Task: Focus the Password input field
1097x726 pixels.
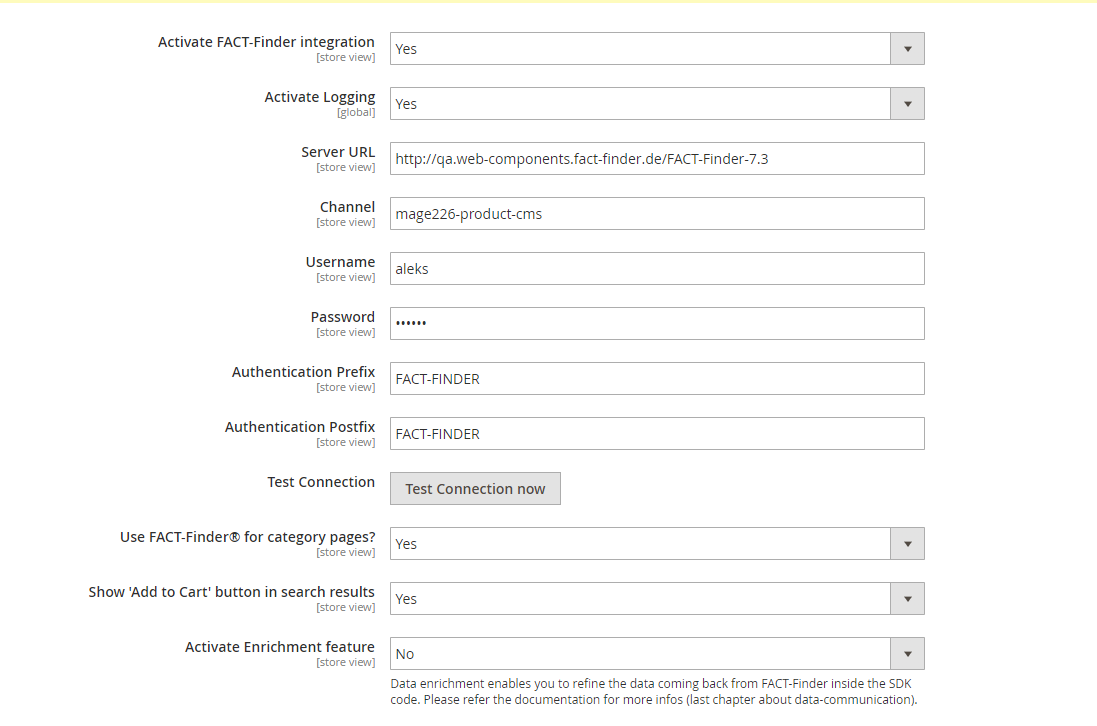Action: [x=657, y=323]
